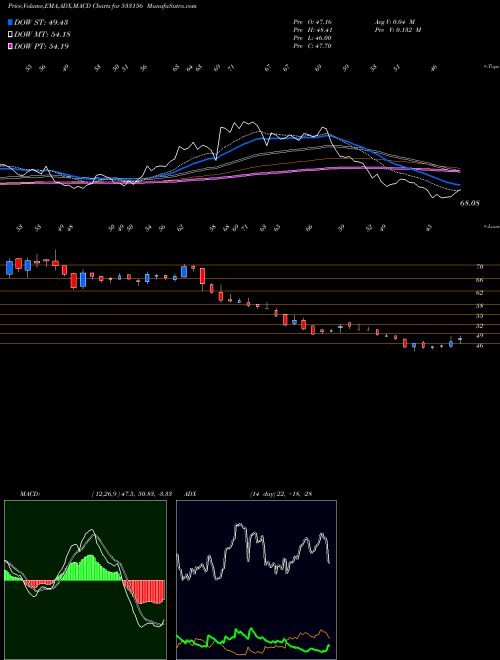500x660 pixels.
Task: Click the 'Pre C: 47.70' value
Action: pos(312,46)
